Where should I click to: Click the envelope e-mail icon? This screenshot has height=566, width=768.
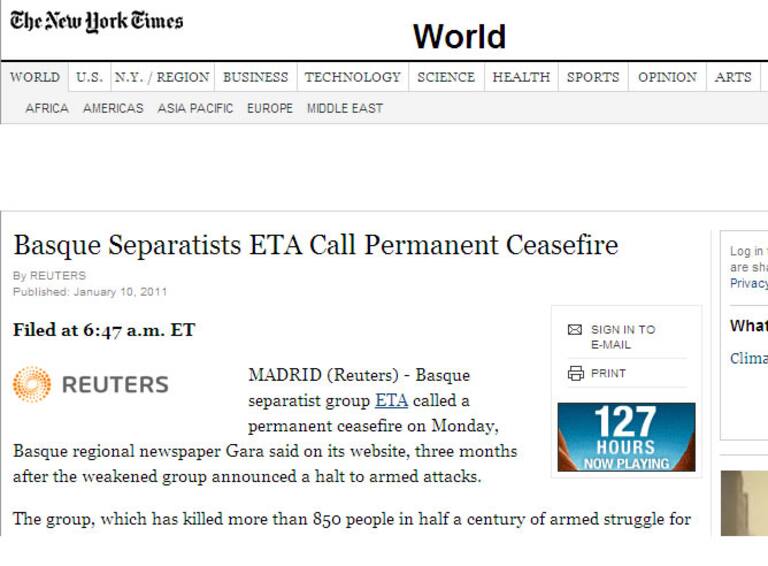point(575,330)
